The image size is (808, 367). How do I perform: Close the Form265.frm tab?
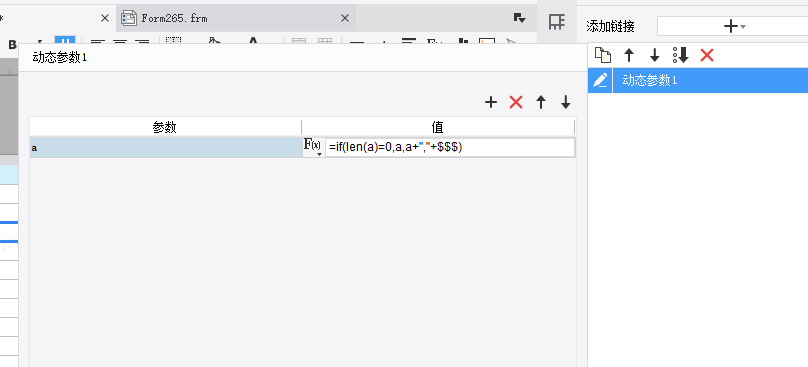[345, 18]
